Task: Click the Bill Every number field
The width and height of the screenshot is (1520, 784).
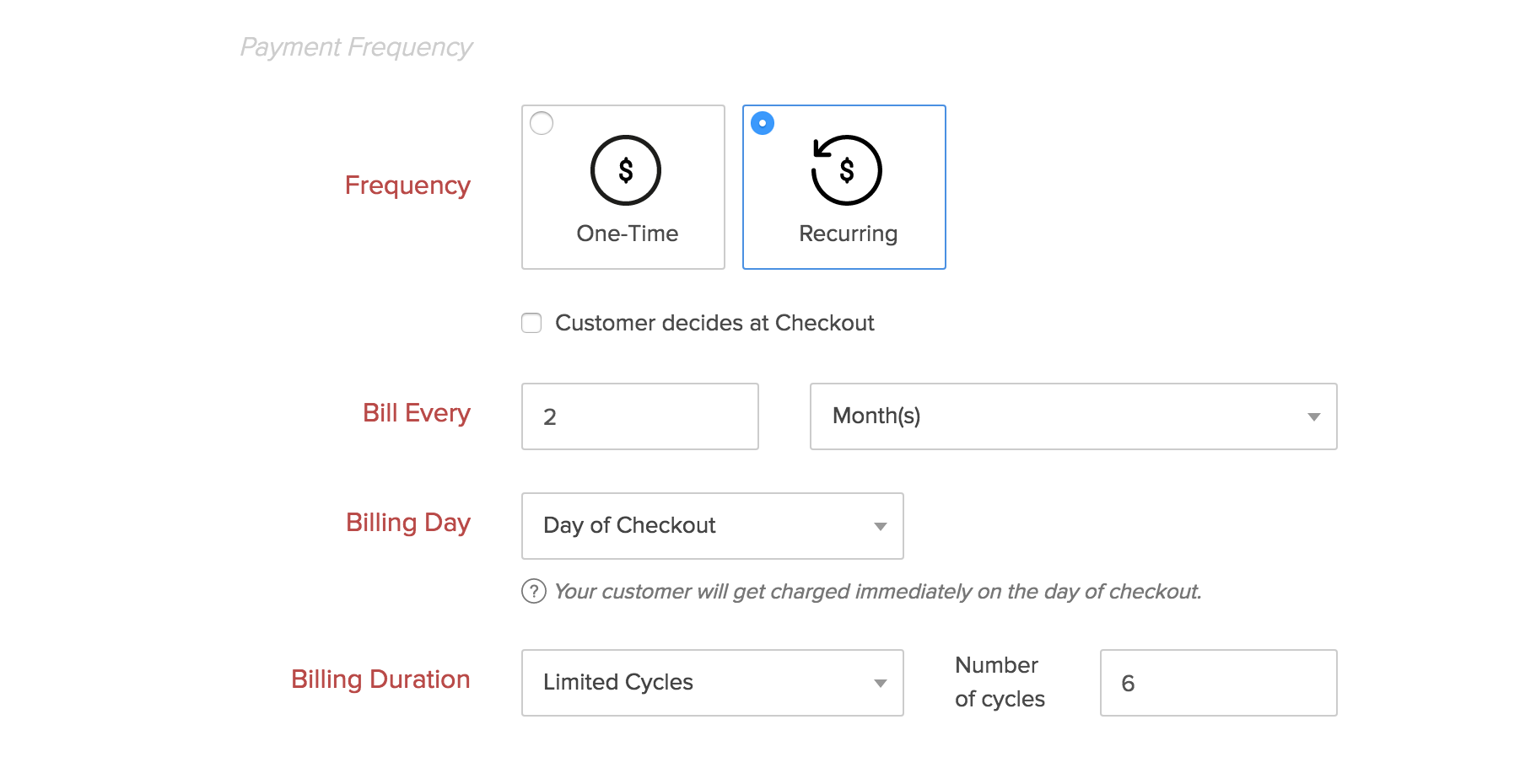Action: point(639,416)
